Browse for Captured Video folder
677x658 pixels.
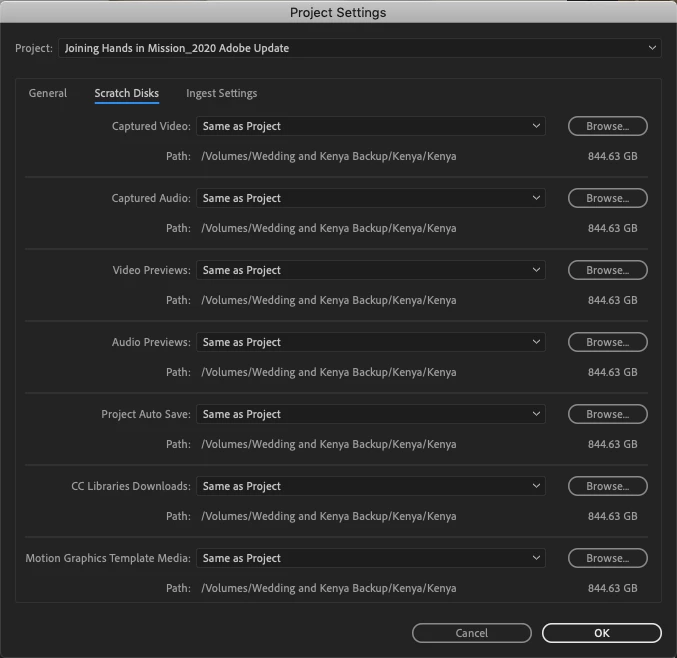pos(607,126)
